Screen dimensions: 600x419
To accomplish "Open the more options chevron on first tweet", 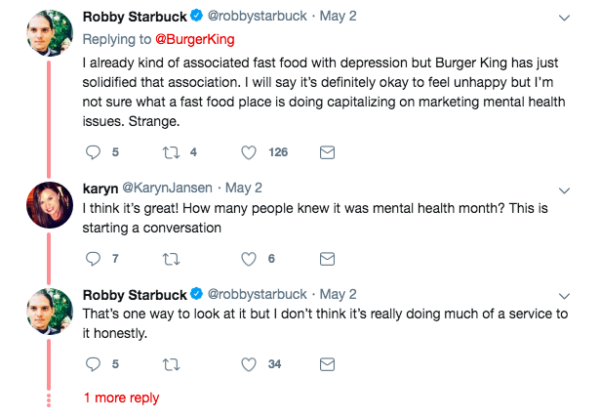I will coord(564,18).
